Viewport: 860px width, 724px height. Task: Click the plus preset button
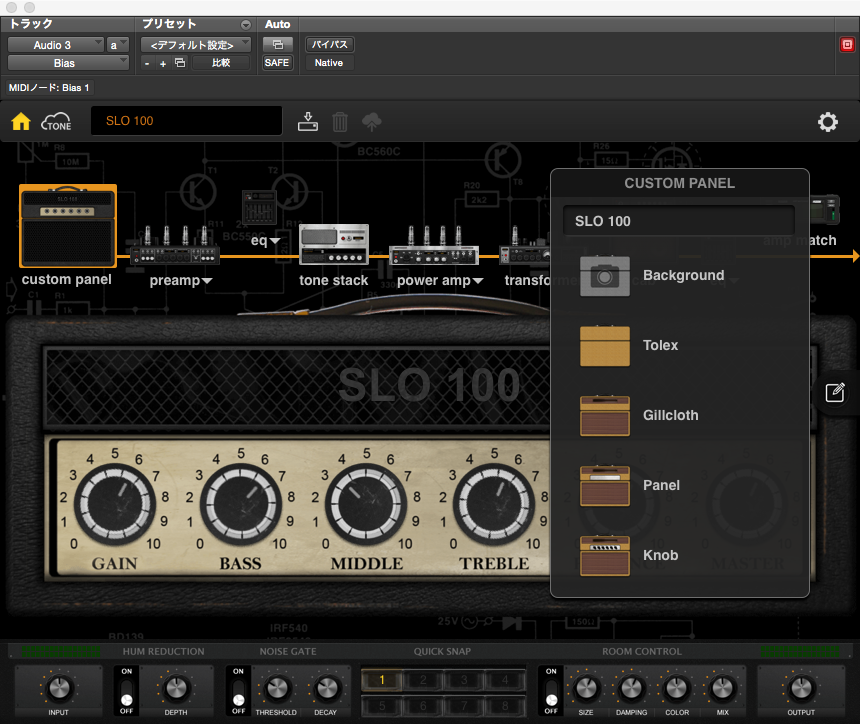pyautogui.click(x=163, y=63)
